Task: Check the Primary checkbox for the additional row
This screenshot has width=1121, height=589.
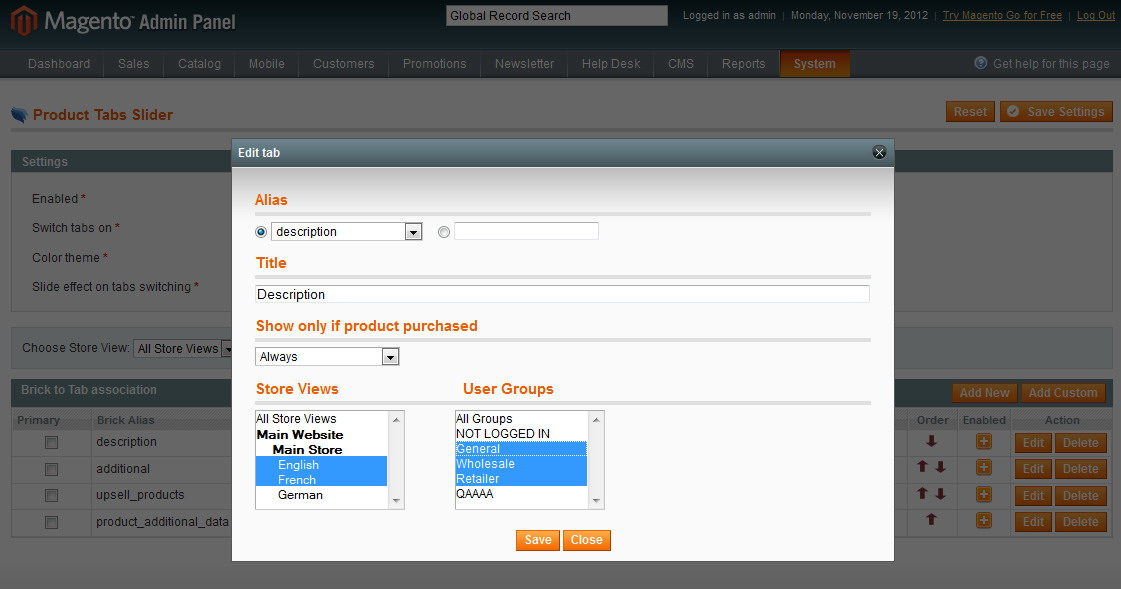Action: tap(51, 469)
